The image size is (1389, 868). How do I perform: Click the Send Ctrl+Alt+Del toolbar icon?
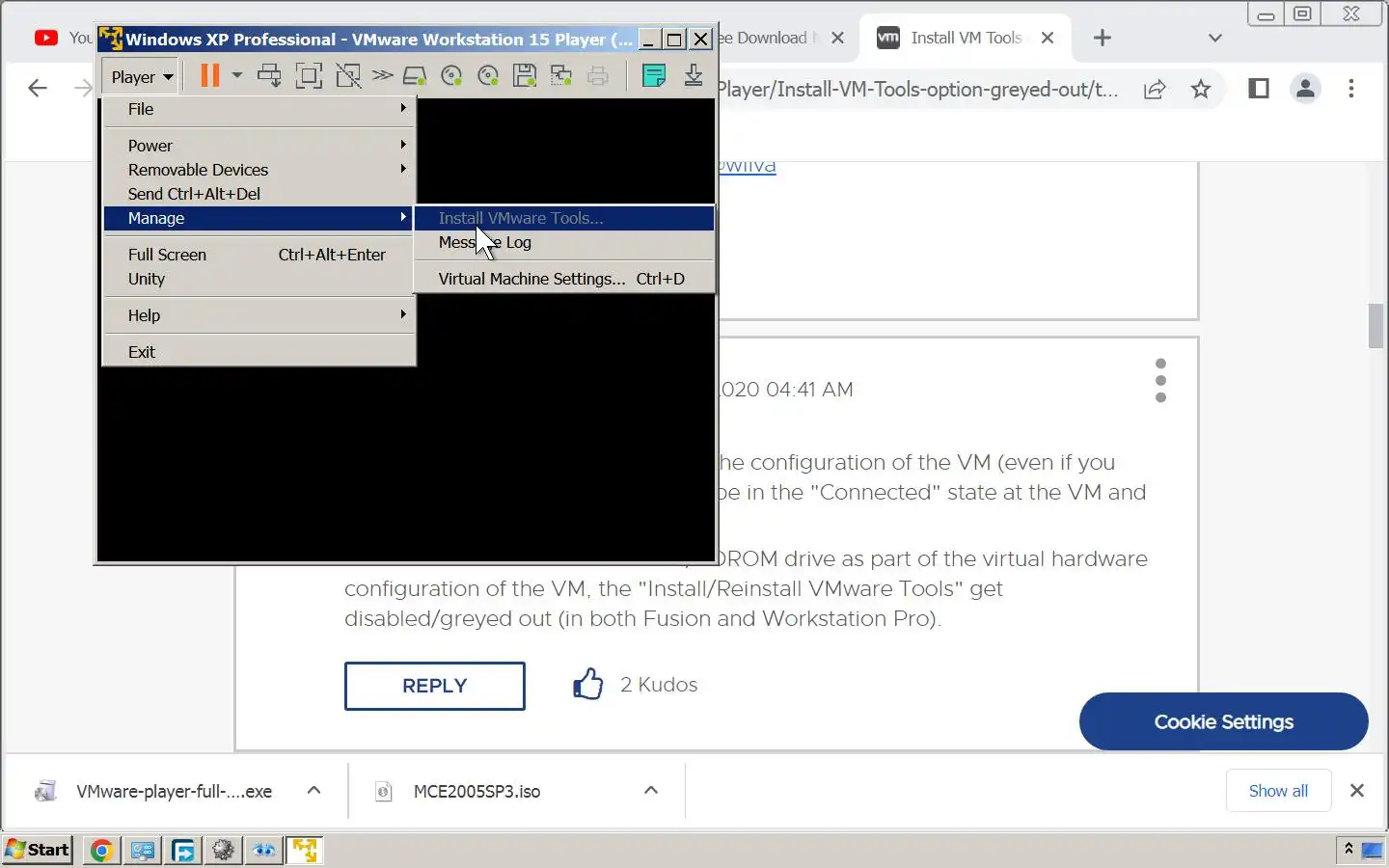(x=269, y=75)
